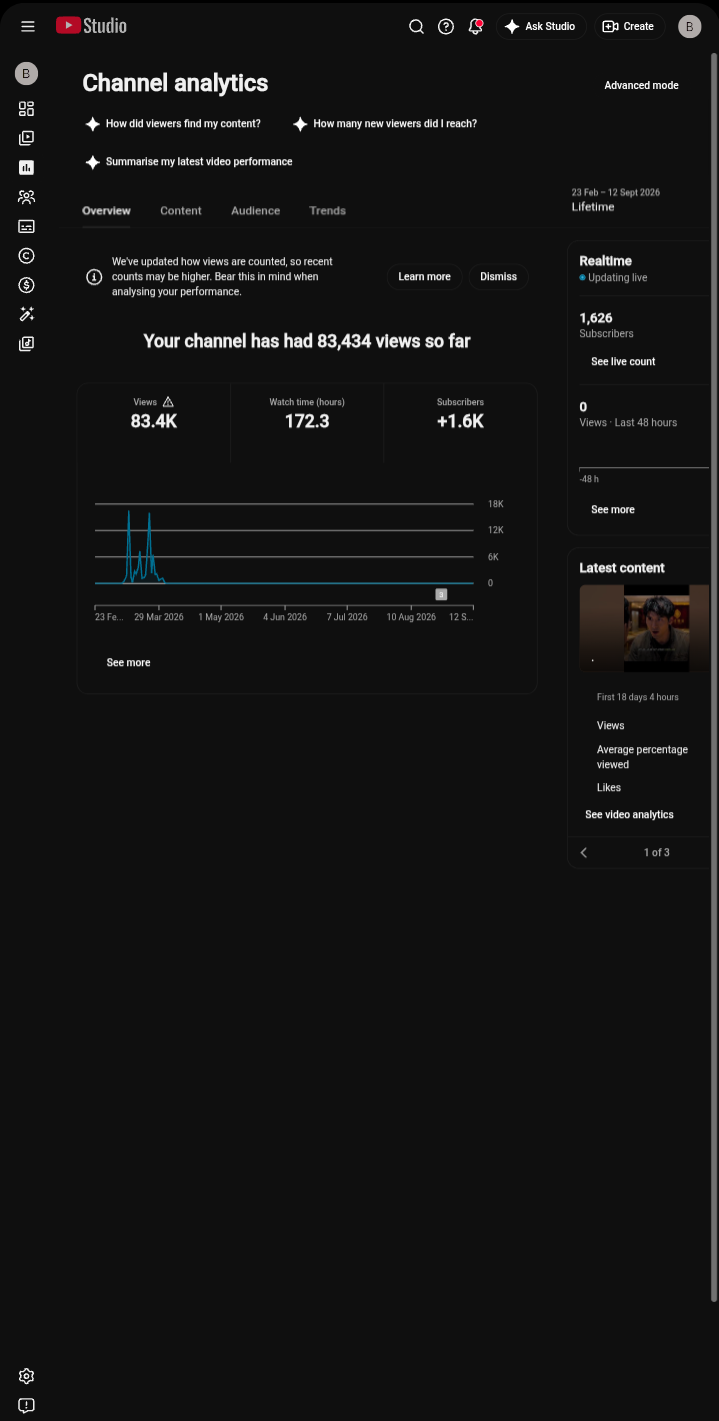The height and width of the screenshot is (1421, 719).
Task: Open Copyright sidebar icon
Action: 27,256
